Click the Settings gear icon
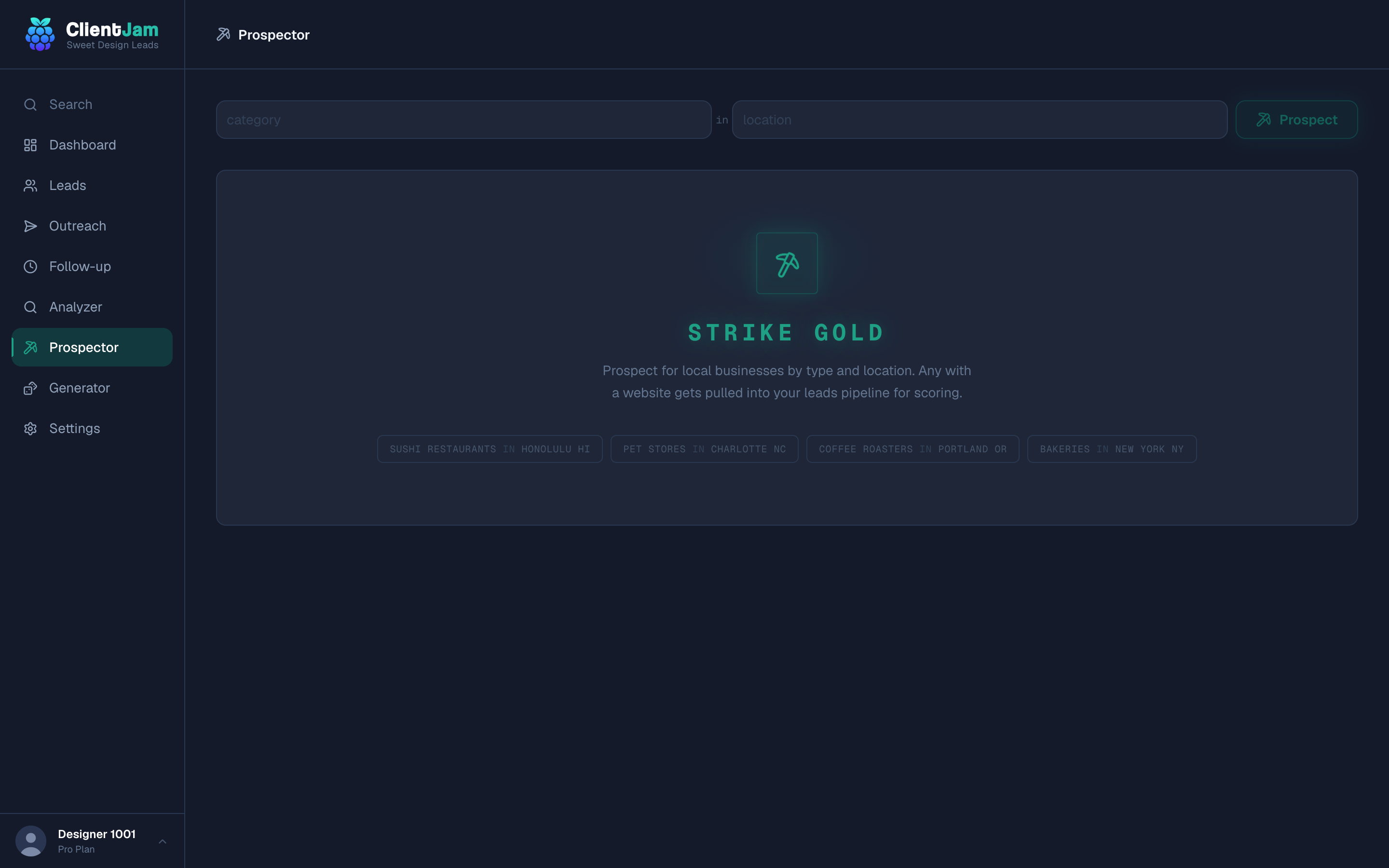This screenshot has height=868, width=1389. [30, 429]
